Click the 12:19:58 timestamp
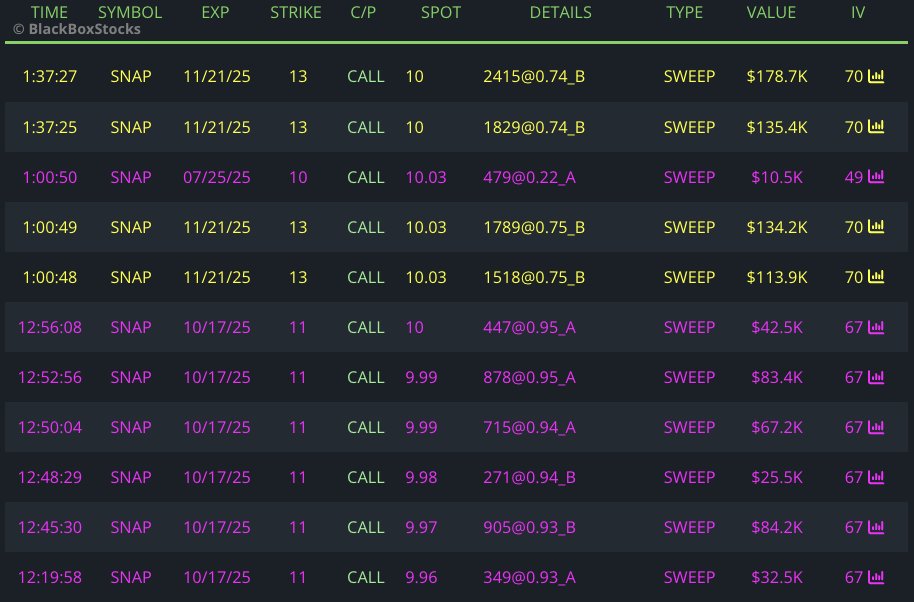The width and height of the screenshot is (914, 602). [50, 578]
